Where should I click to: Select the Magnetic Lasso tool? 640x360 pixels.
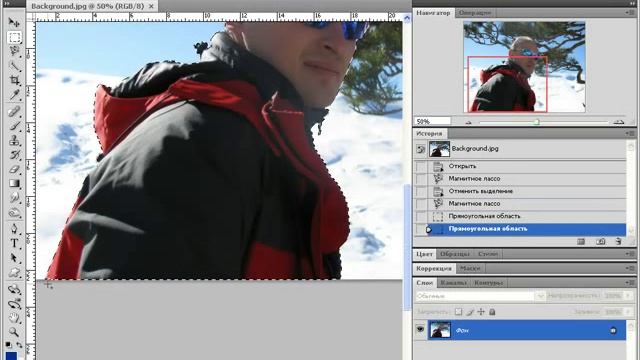point(14,51)
